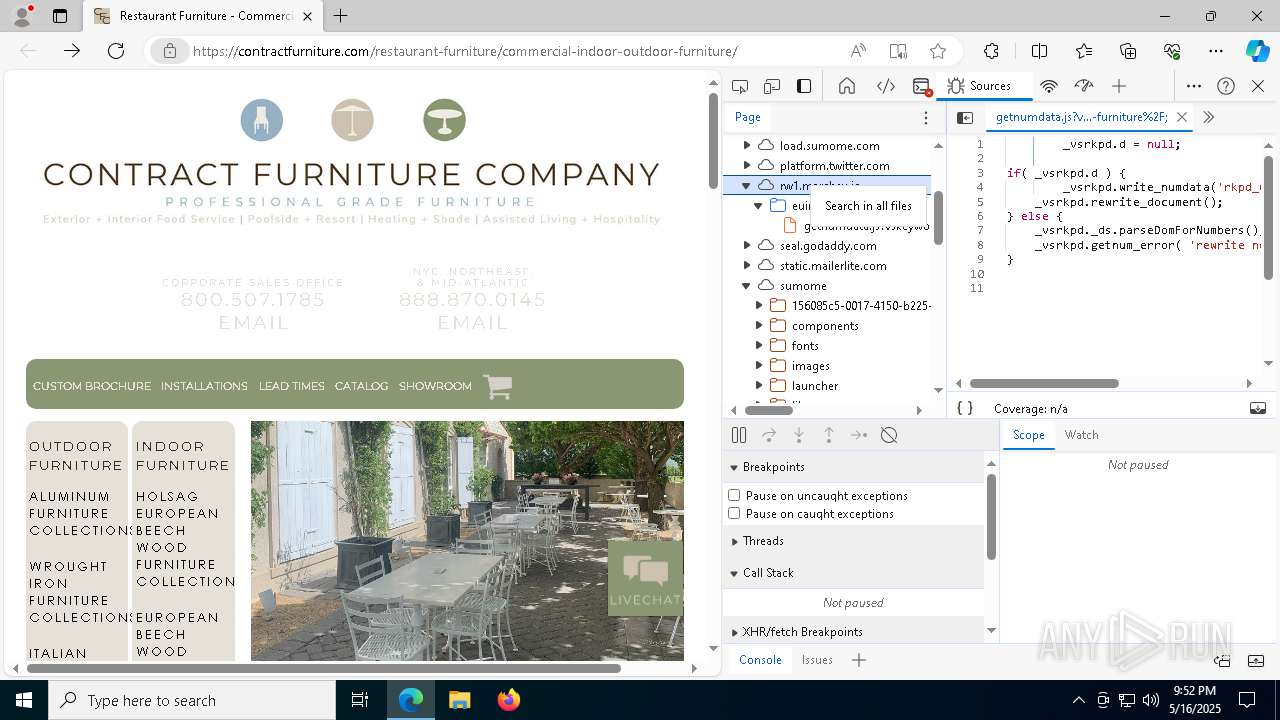Switch to the Watch tab

coord(1081,435)
